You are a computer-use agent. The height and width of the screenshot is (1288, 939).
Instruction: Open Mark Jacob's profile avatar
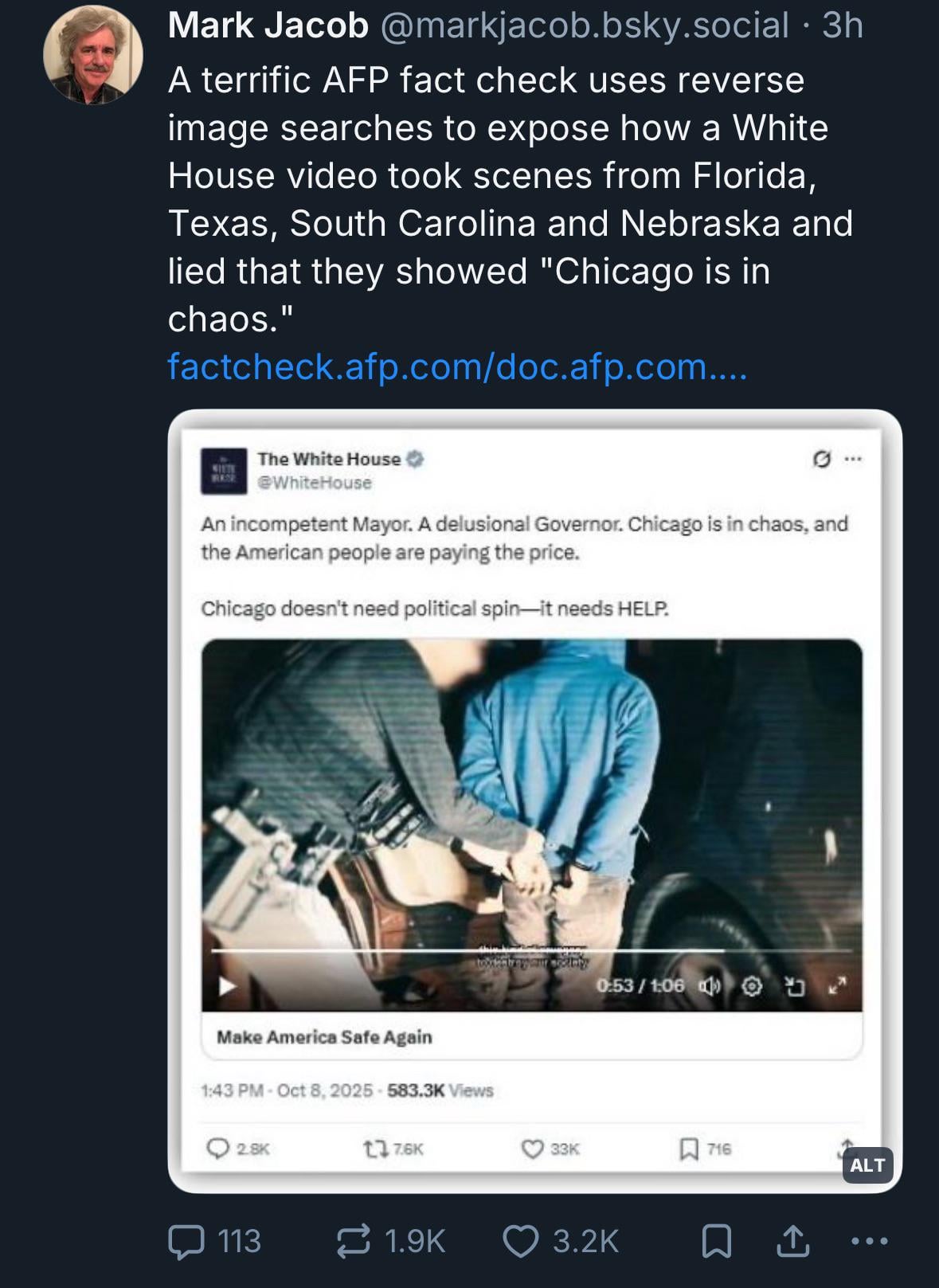[92, 55]
